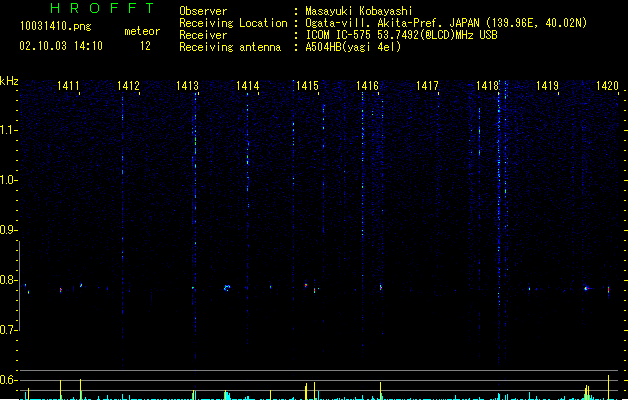Image resolution: width=629 pixels, height=400 pixels.
Task: Click the 0.6 kHz axis label
Action: [x=8, y=380]
